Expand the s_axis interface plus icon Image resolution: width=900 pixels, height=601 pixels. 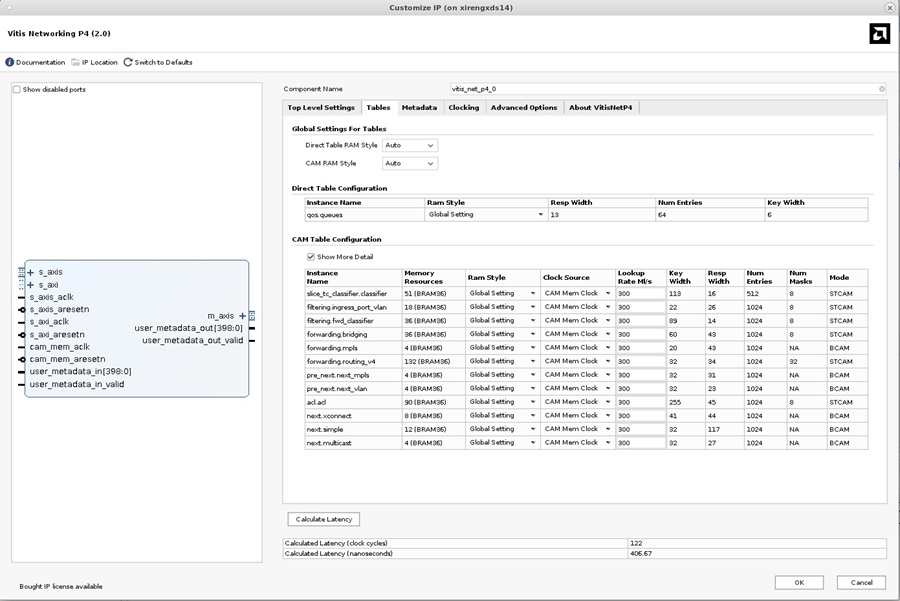(x=31, y=272)
